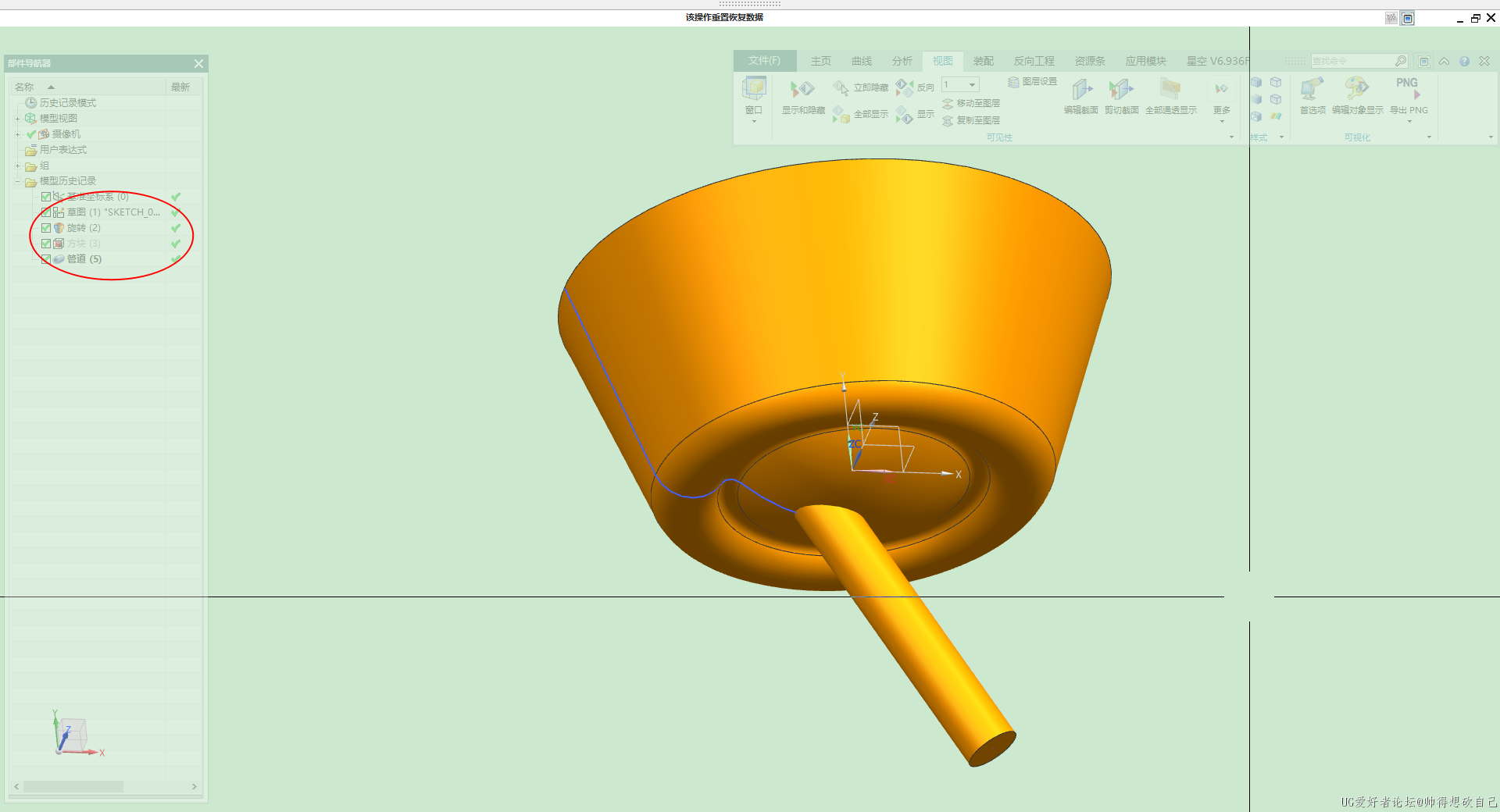Viewport: 1500px width, 812px height.
Task: Uncheck the 基准坐标系 (0) checkbox
Action: pos(46,197)
